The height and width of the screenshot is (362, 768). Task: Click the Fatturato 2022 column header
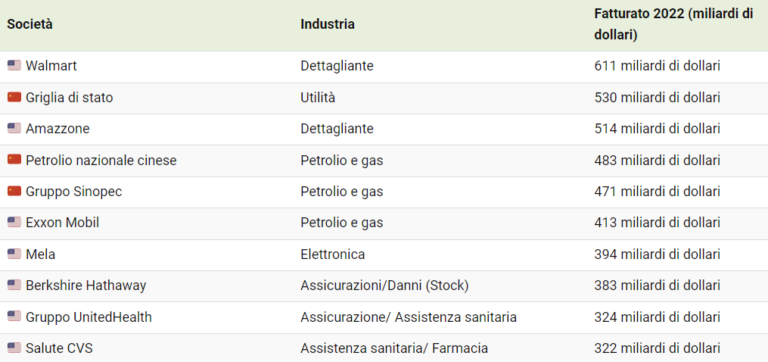(673, 24)
